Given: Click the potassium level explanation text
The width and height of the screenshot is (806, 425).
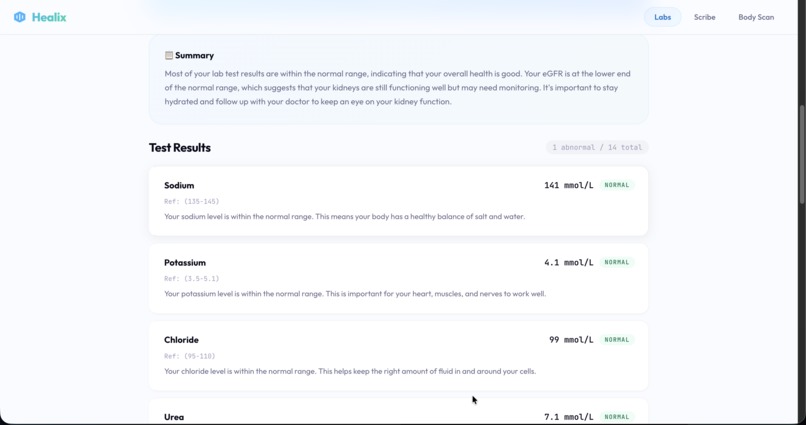Looking at the screenshot, I should [x=355, y=294].
